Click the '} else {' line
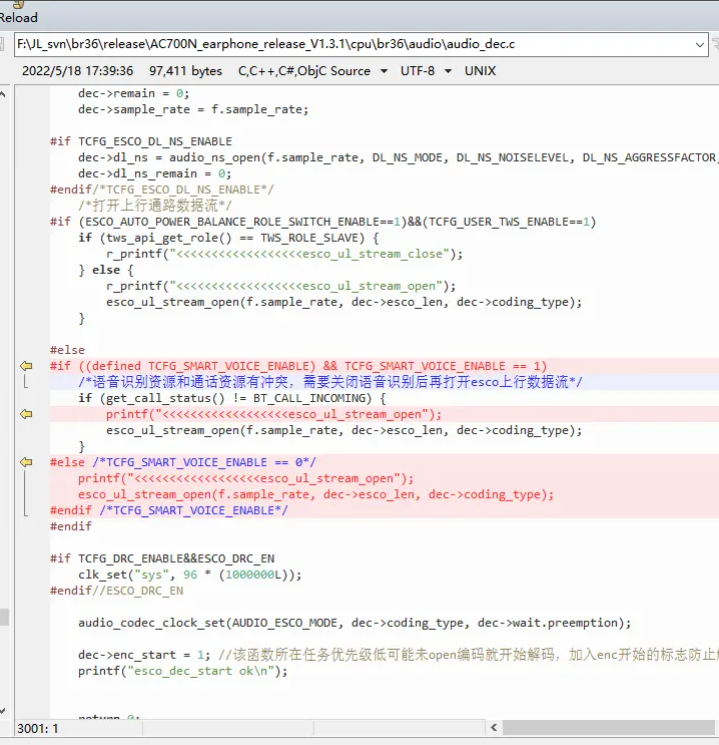This screenshot has height=745, width=719. [x=105, y=270]
